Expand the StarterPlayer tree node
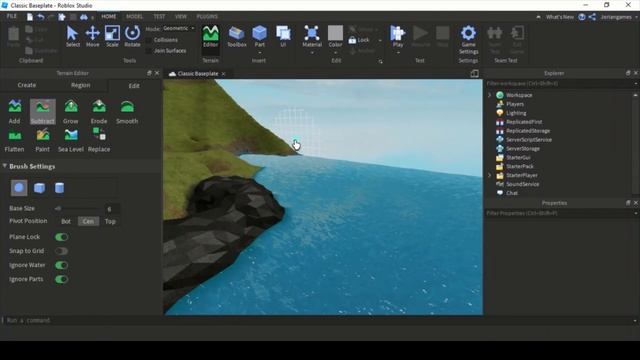 489,176
